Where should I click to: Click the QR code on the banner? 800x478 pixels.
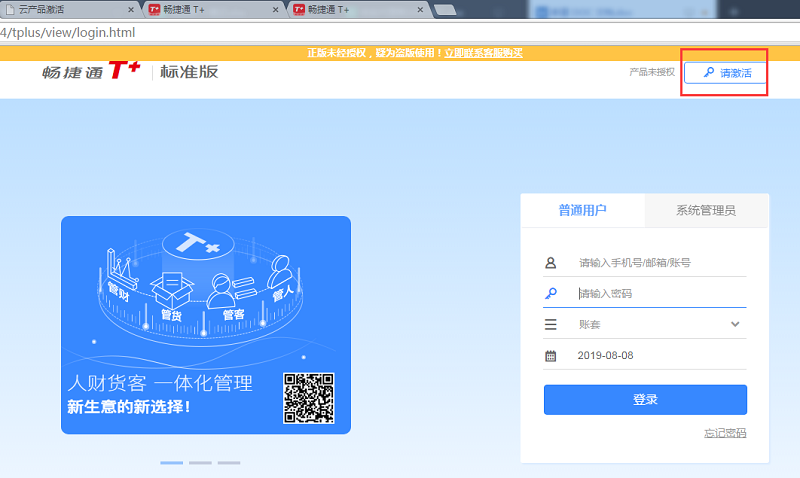[x=309, y=398]
